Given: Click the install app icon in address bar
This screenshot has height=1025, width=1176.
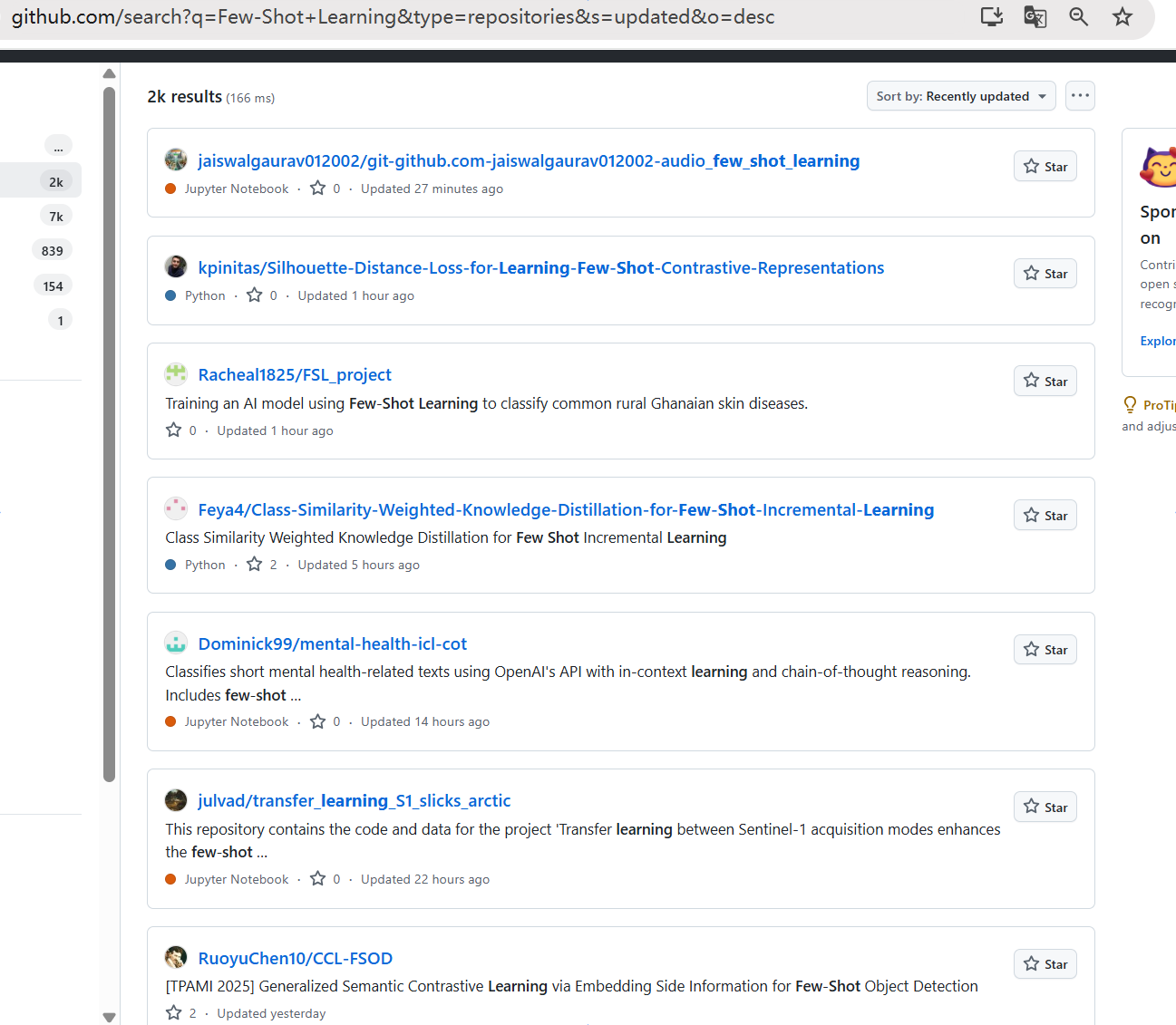Looking at the screenshot, I should (992, 16).
